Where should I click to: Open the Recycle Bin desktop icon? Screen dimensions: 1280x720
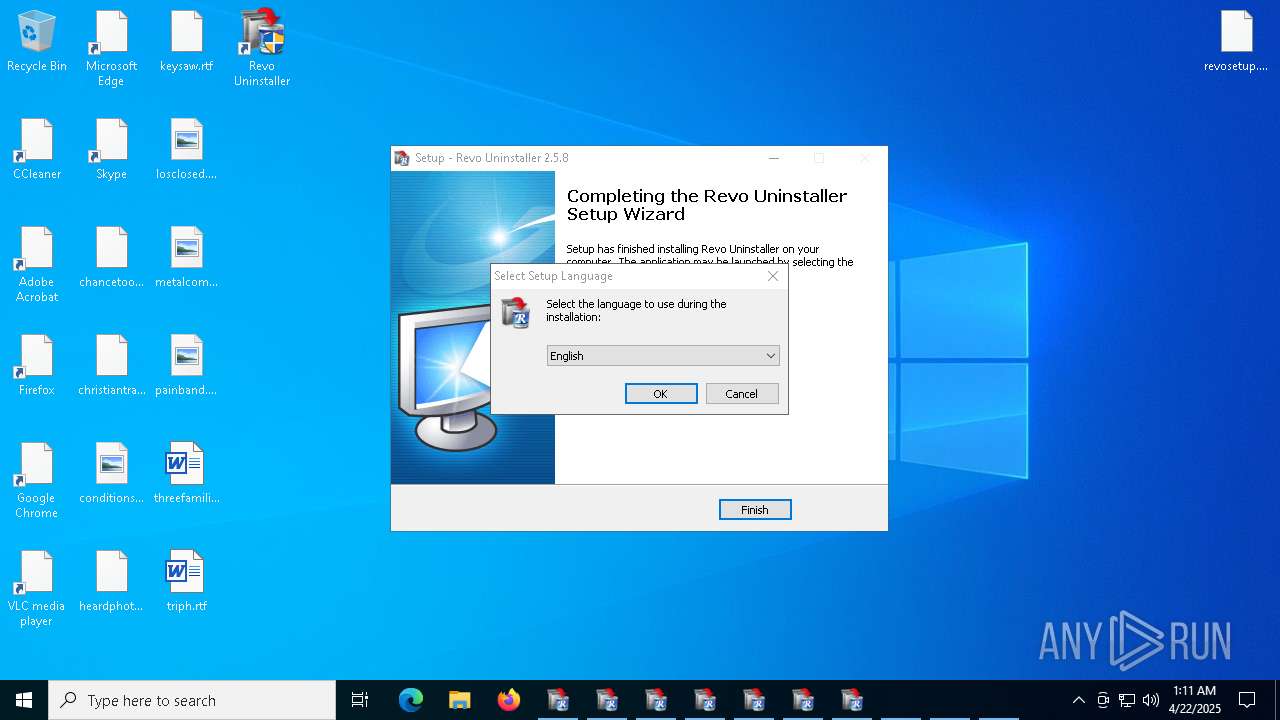(x=37, y=42)
